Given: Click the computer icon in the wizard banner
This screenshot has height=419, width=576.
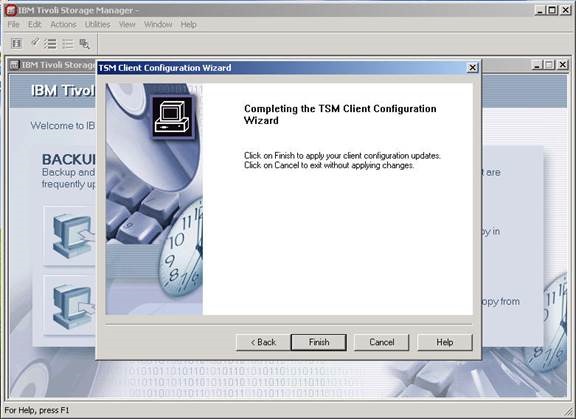Looking at the screenshot, I should (172, 117).
